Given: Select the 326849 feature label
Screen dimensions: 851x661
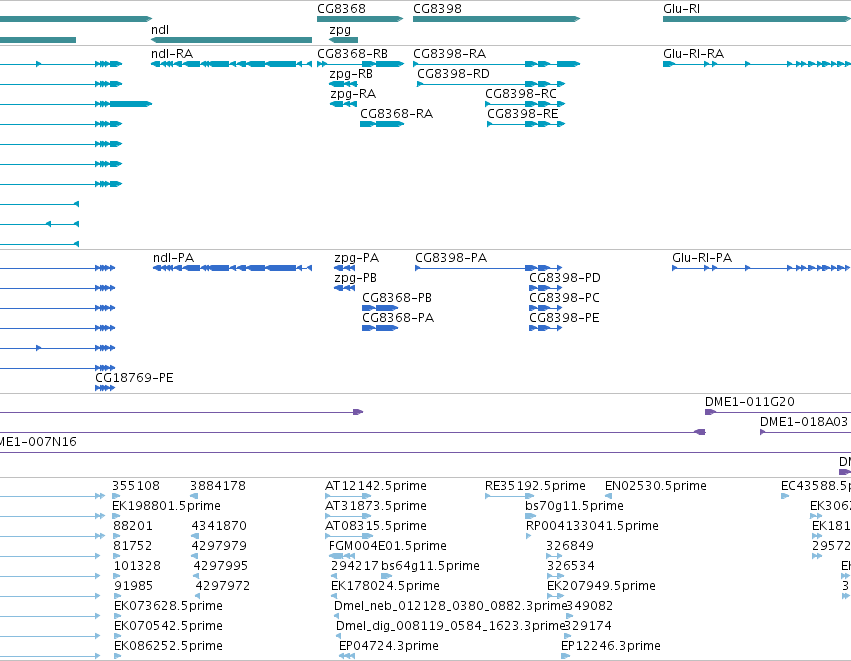Looking at the screenshot, I should pyautogui.click(x=570, y=546).
